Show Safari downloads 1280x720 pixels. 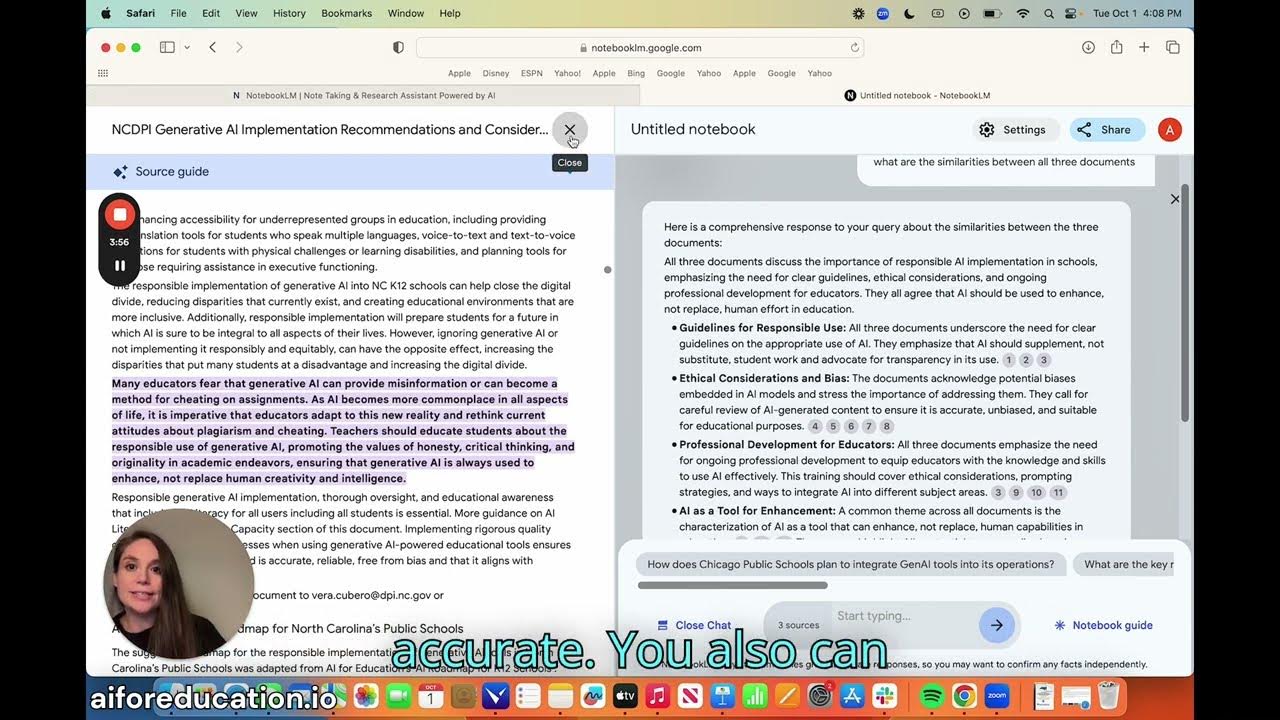pos(1088,47)
